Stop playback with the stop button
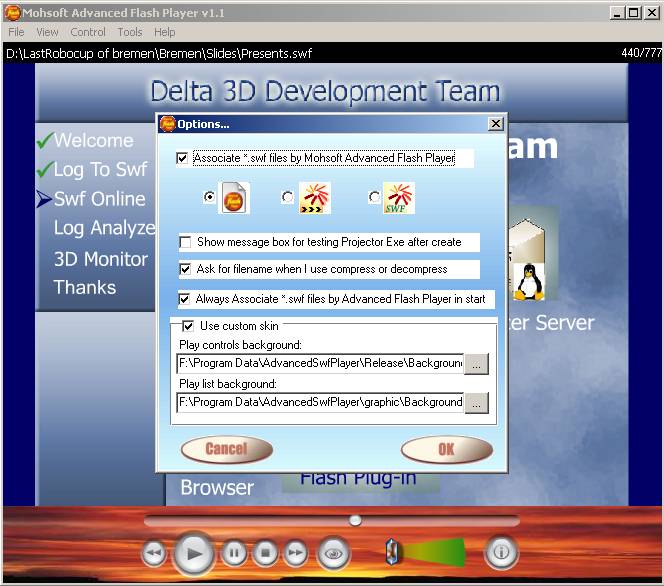Image resolution: width=664 pixels, height=586 pixels. (266, 553)
